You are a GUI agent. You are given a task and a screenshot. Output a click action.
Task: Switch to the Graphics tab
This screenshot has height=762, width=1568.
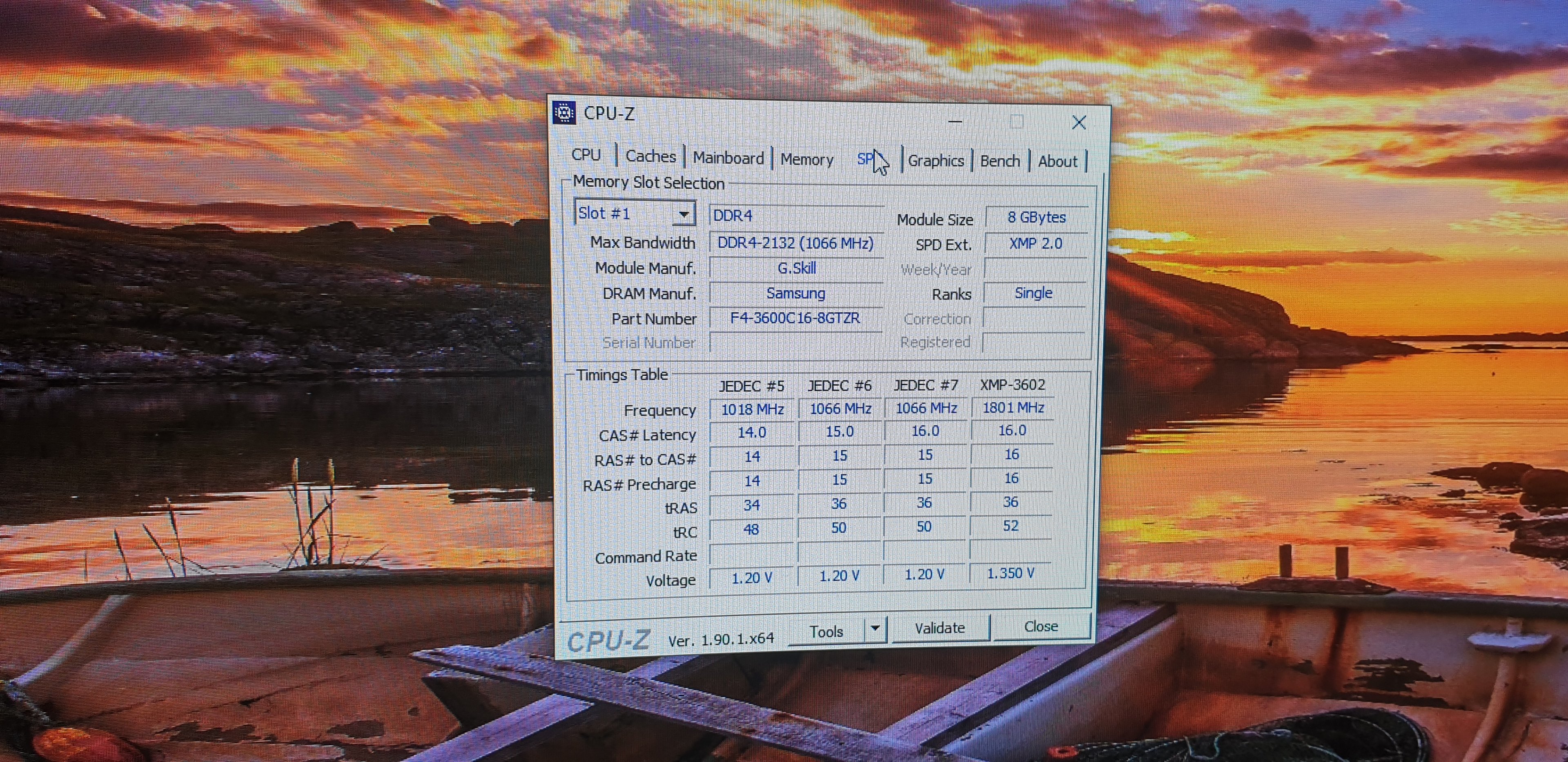coord(935,161)
